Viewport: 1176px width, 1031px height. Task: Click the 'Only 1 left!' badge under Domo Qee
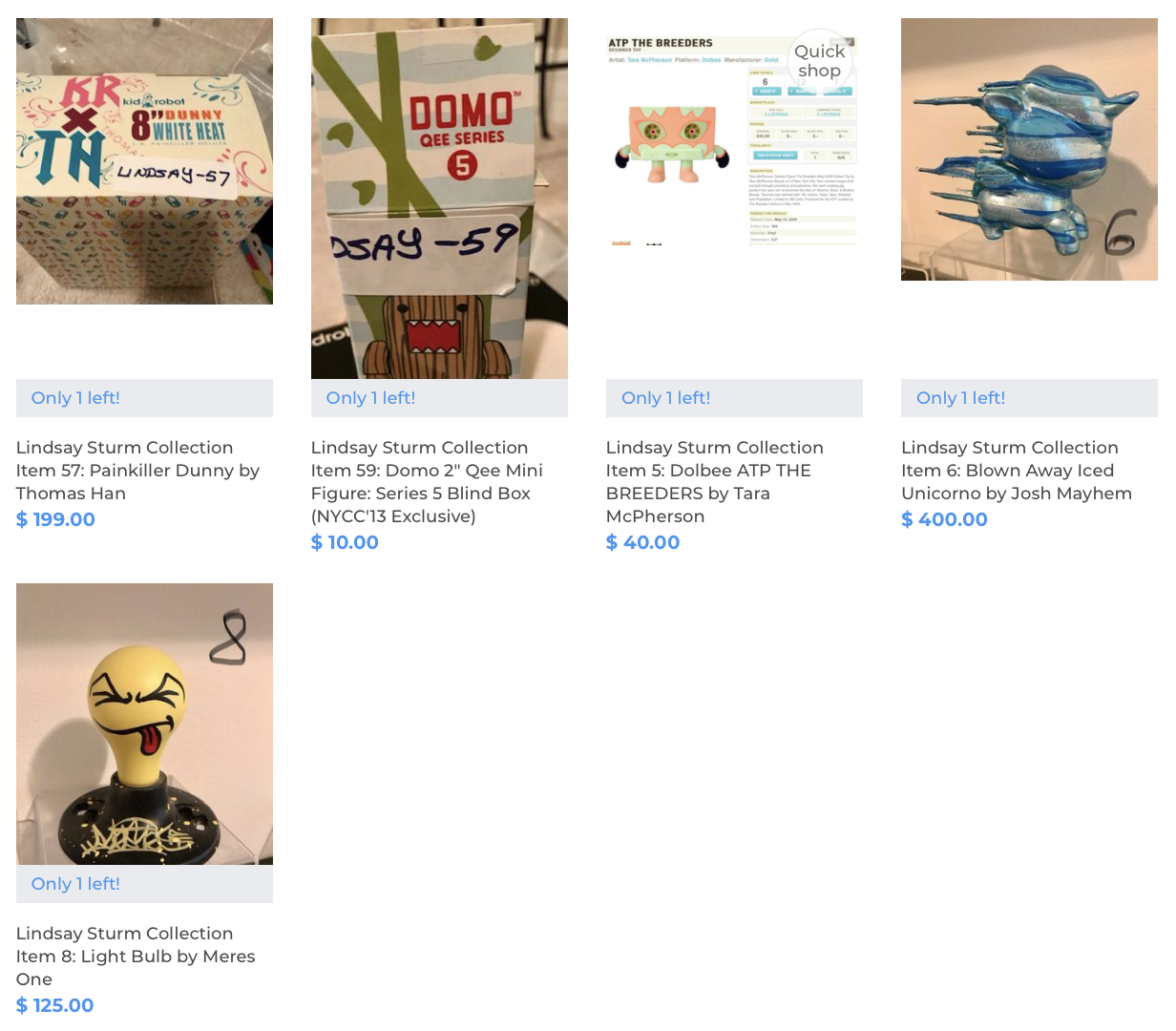pos(439,398)
